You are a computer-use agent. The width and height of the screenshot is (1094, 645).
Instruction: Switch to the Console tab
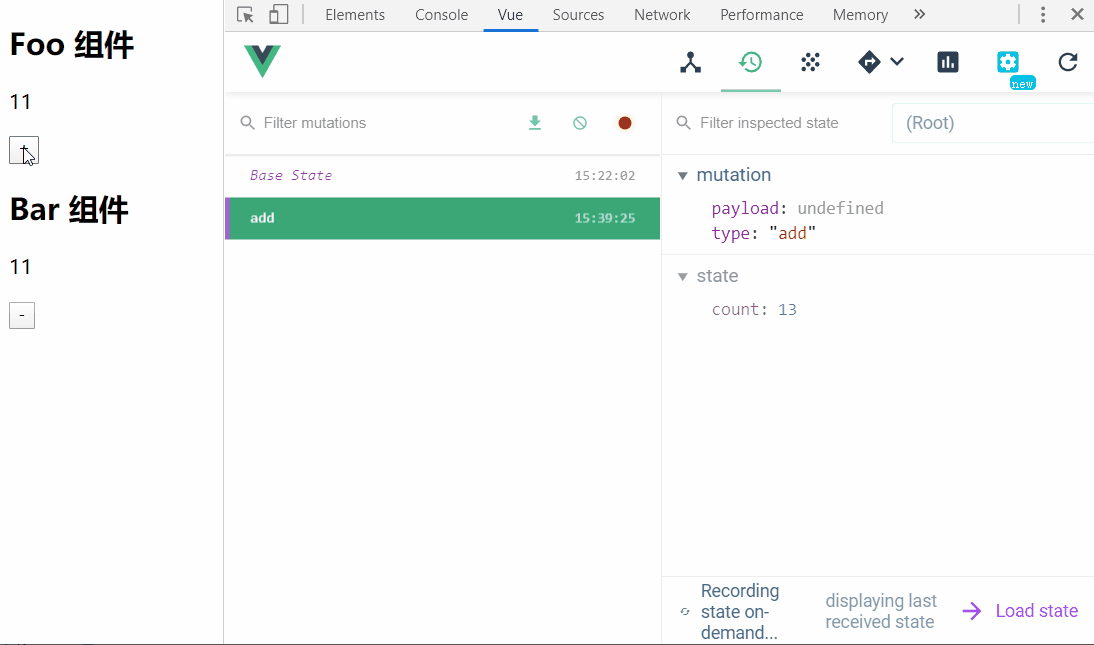(441, 15)
